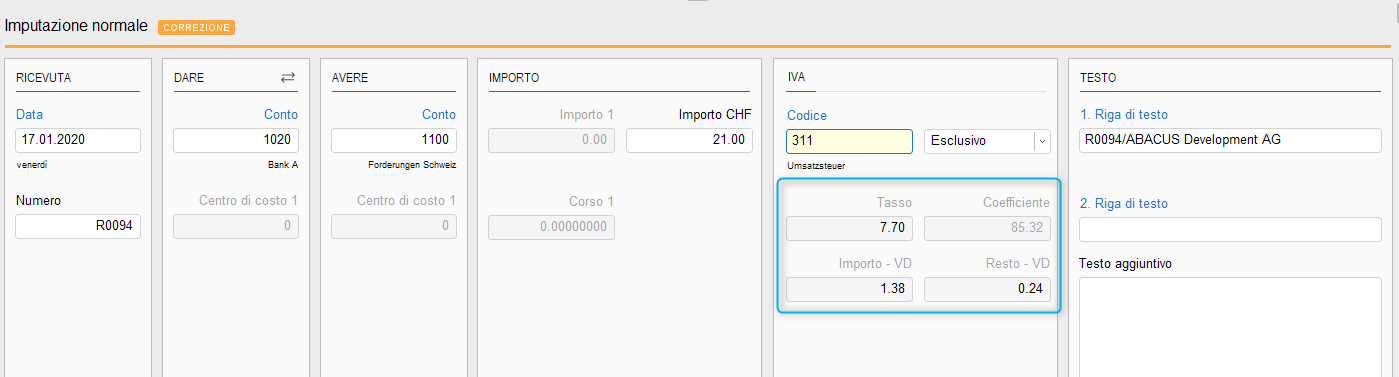
Task: Open the Conto link under Dare
Action: tap(281, 115)
